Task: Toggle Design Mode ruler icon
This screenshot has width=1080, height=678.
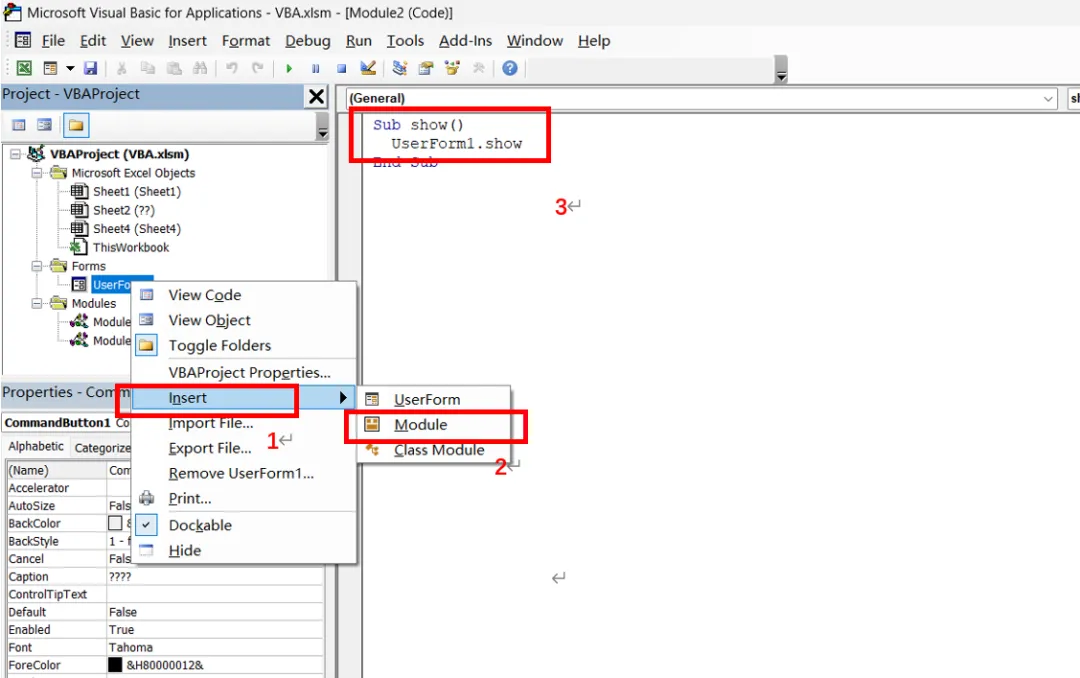Action: (x=368, y=68)
